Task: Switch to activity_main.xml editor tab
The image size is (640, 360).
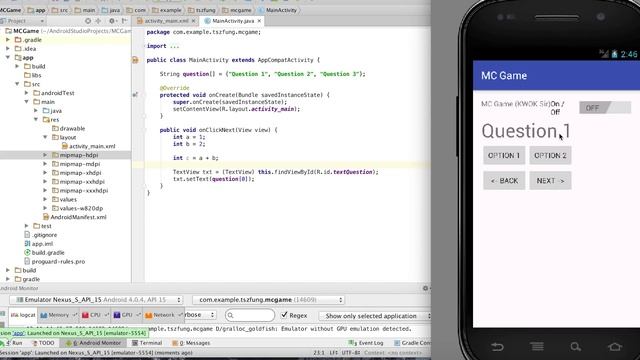Action: tap(167, 21)
